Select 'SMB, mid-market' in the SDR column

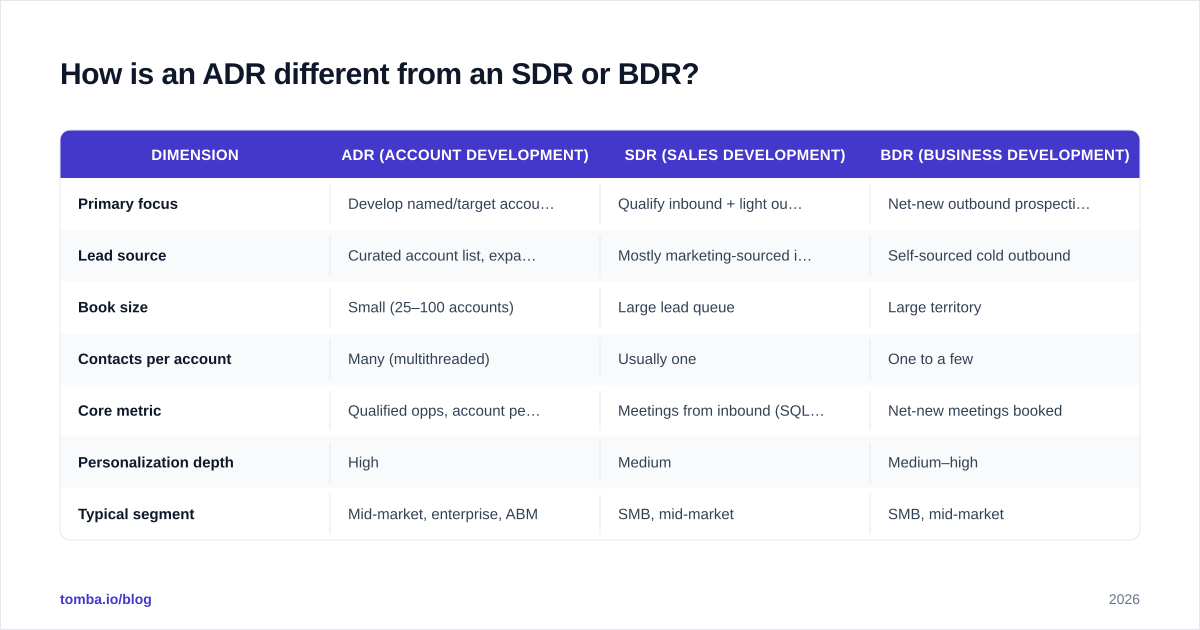pyautogui.click(x=735, y=515)
